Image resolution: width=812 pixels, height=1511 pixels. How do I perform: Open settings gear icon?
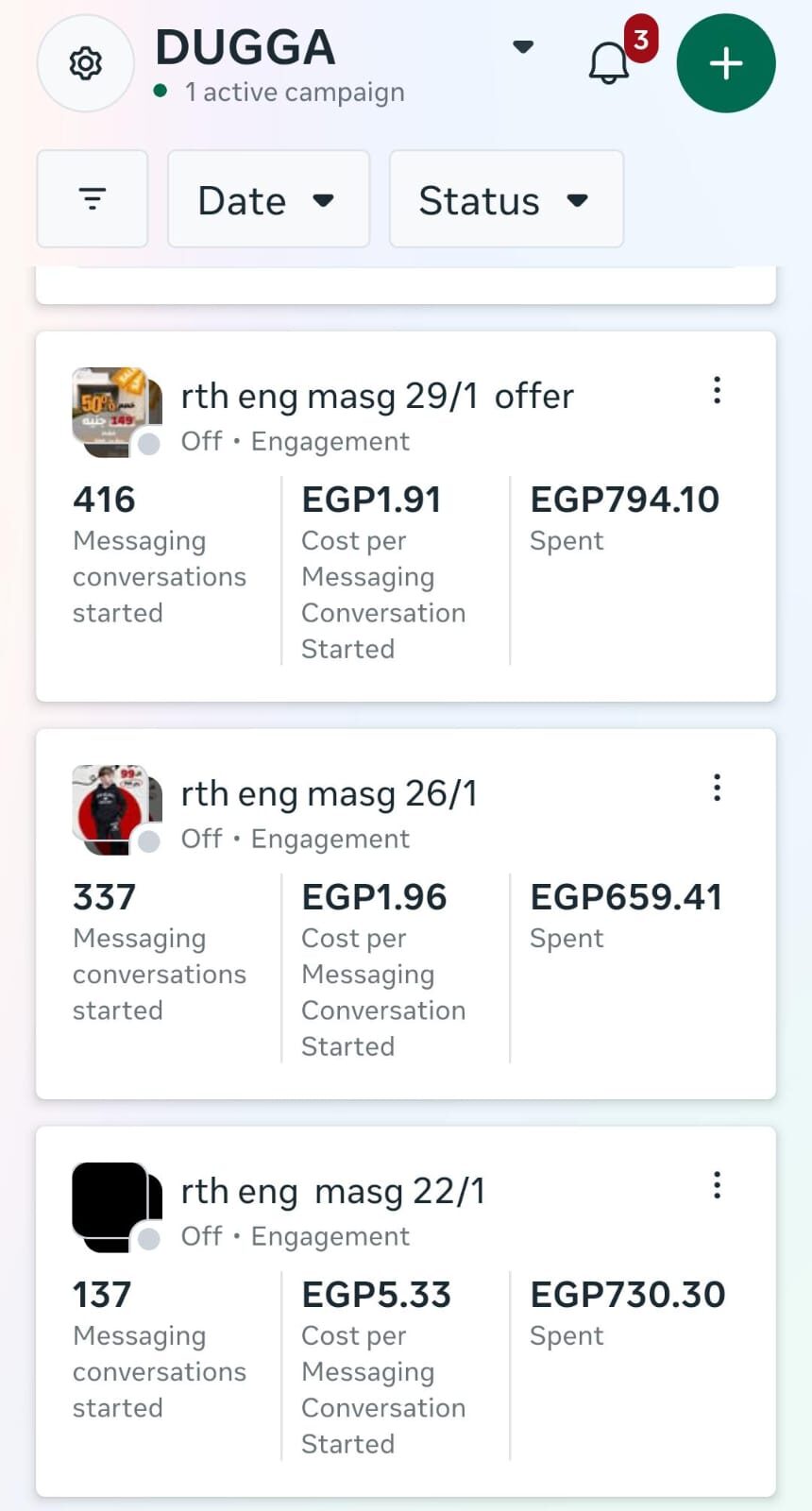tap(85, 63)
